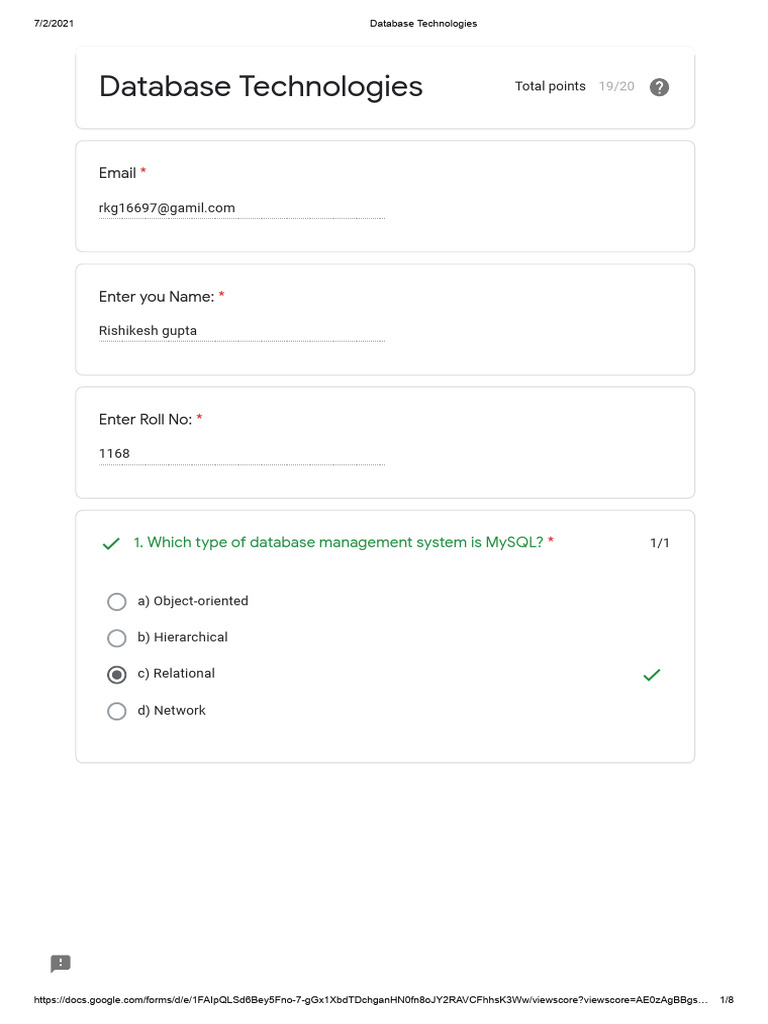The height and width of the screenshot is (1024, 768).
Task: Select the Object-oriented radio button
Action: [117, 602]
